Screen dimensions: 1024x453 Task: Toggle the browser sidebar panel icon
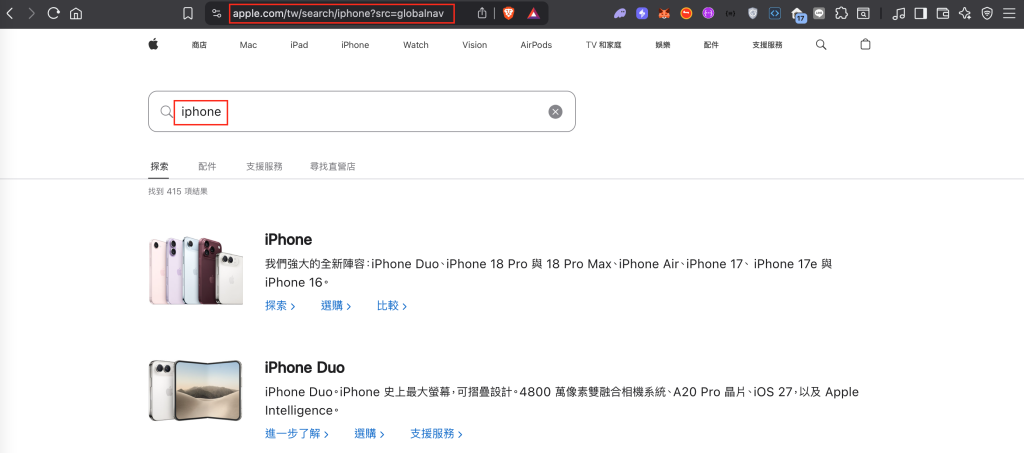pos(920,13)
